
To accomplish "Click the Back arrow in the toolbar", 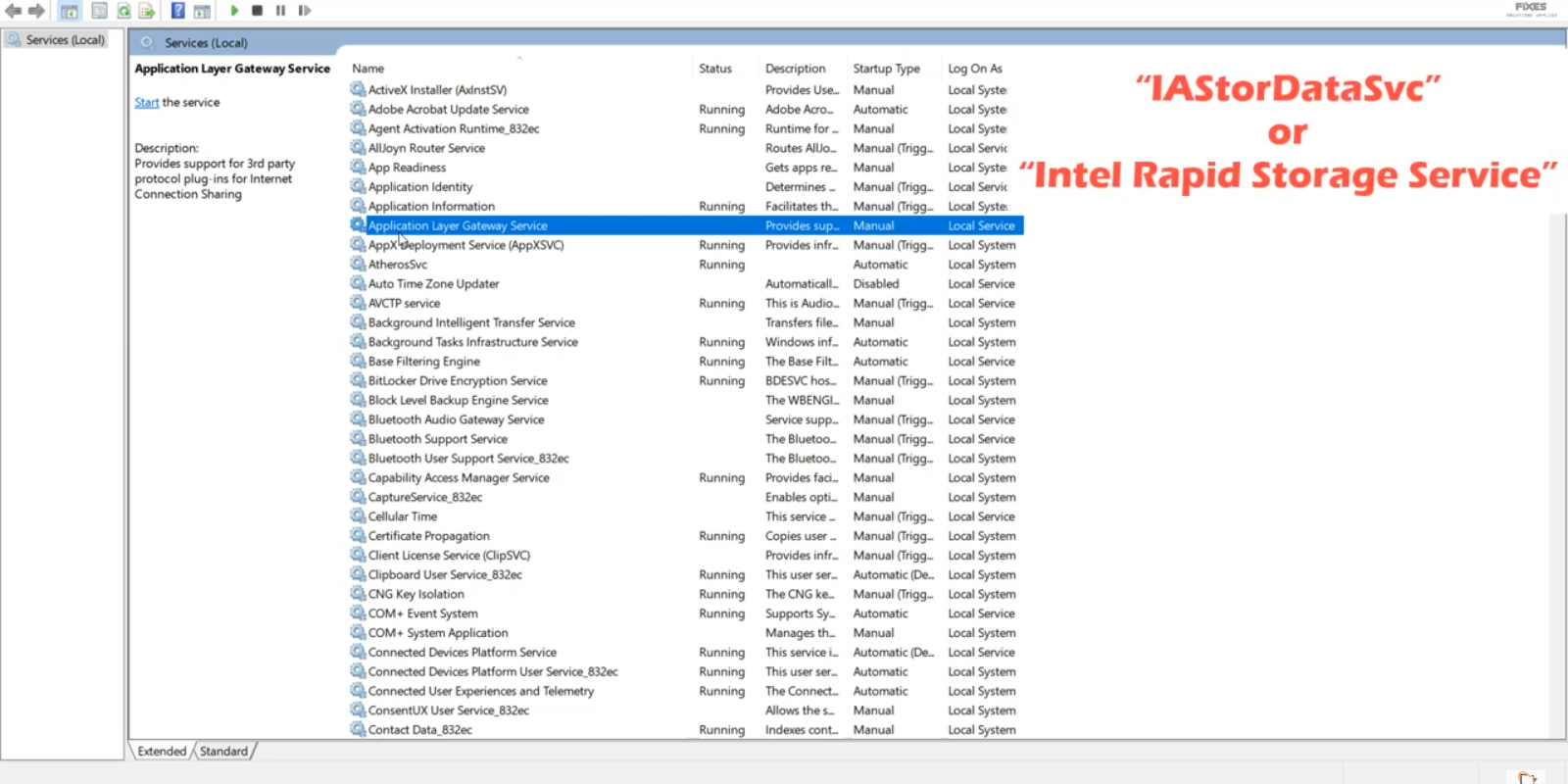I will (13, 11).
